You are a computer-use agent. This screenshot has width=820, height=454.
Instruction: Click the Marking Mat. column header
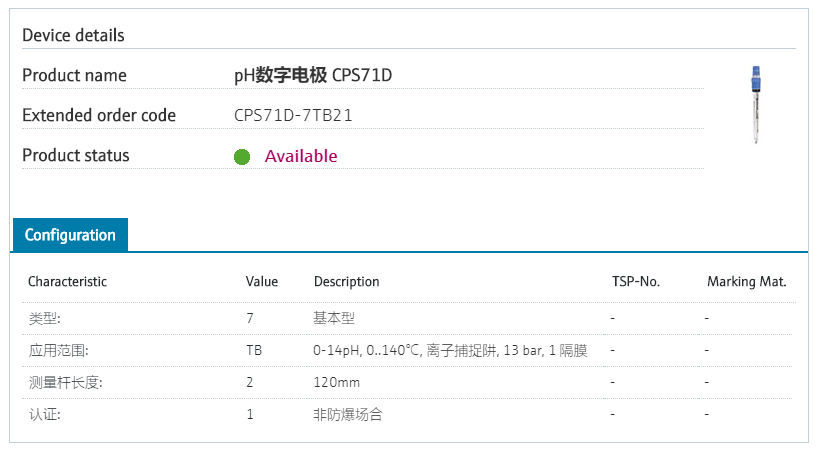[x=746, y=282]
